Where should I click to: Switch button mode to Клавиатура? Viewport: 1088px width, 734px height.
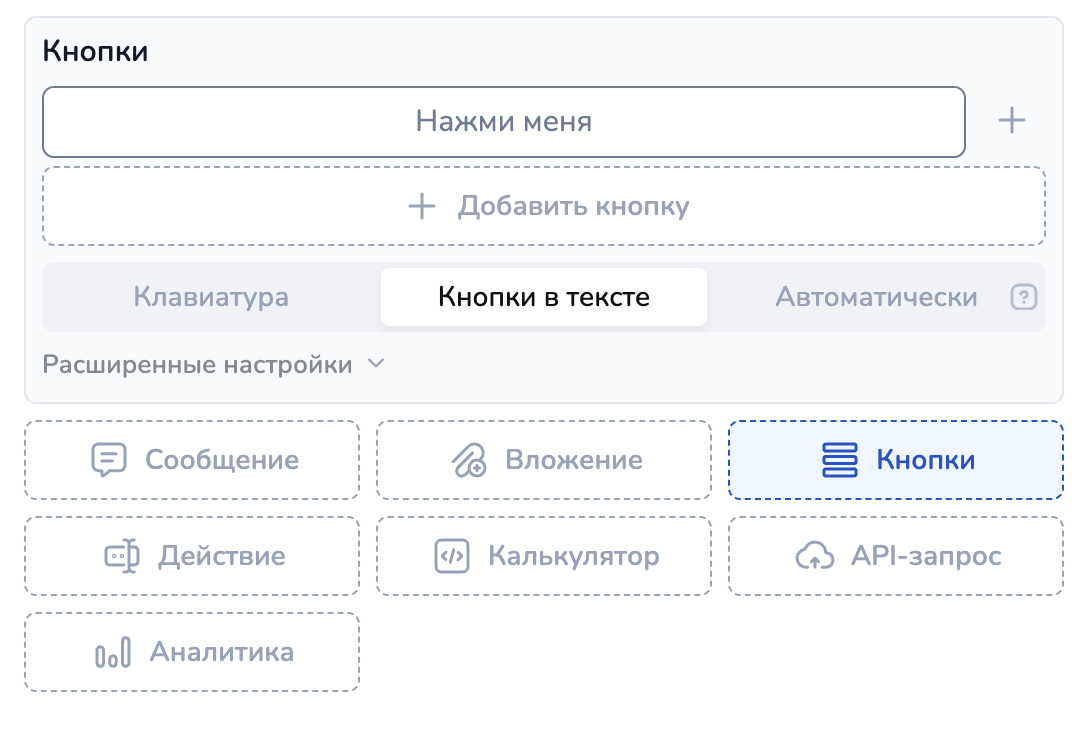[x=211, y=297]
